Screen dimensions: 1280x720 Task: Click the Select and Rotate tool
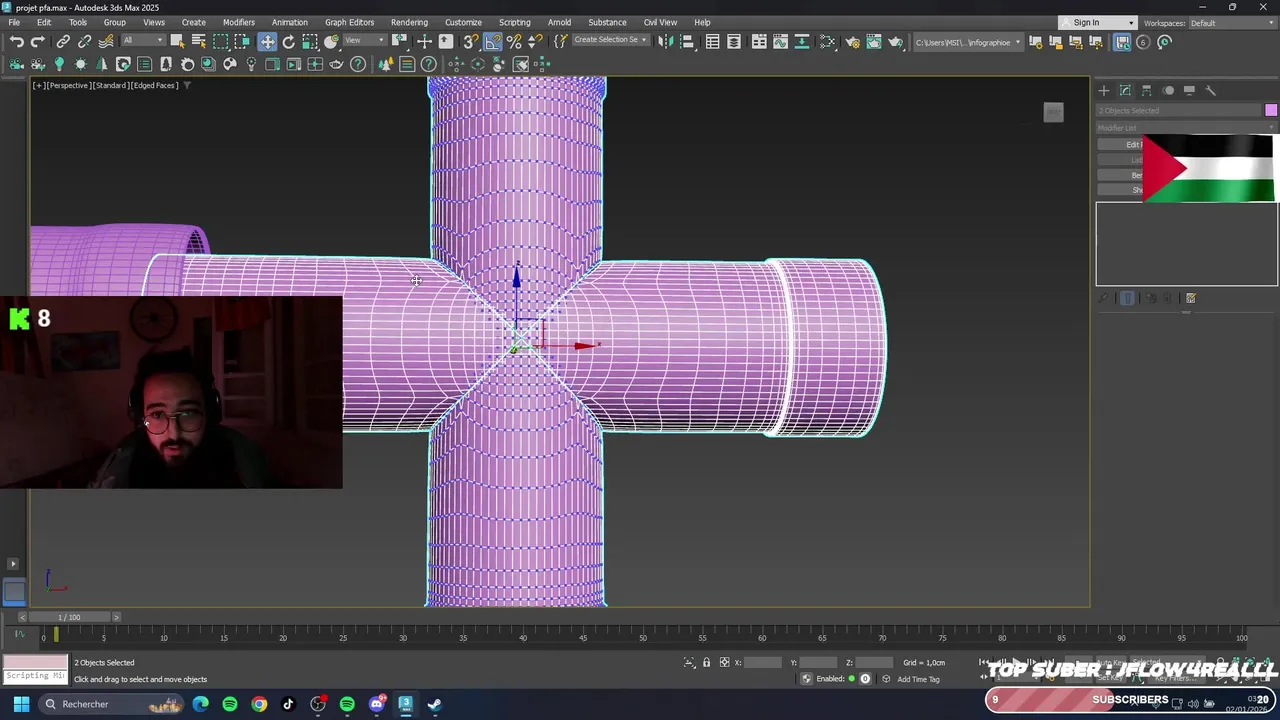pos(289,42)
